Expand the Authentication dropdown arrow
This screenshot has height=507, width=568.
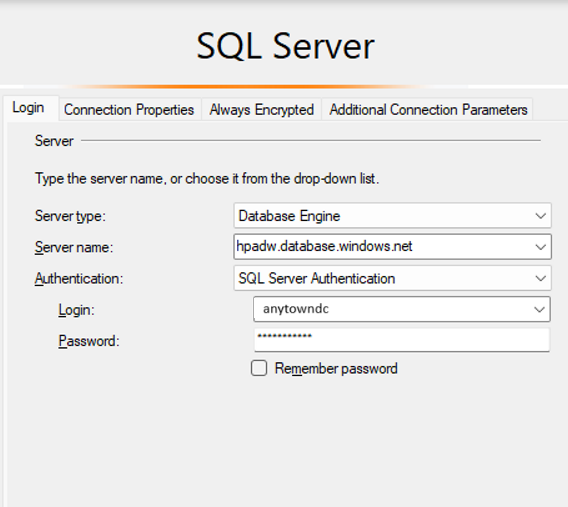pyautogui.click(x=540, y=278)
